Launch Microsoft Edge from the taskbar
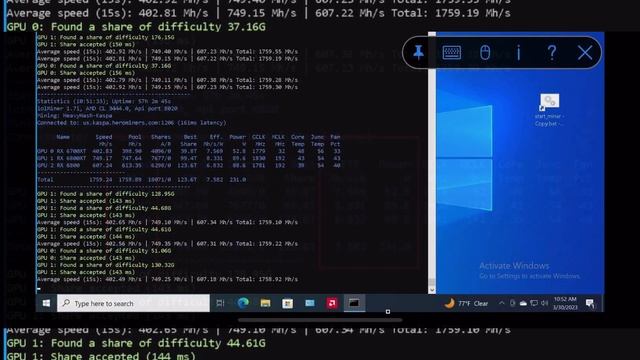Image resolution: width=640 pixels, height=360 pixels. pyautogui.click(x=243, y=303)
